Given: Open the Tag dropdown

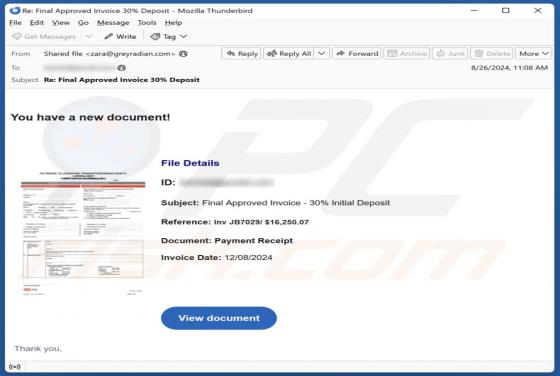Looking at the screenshot, I should click(169, 36).
